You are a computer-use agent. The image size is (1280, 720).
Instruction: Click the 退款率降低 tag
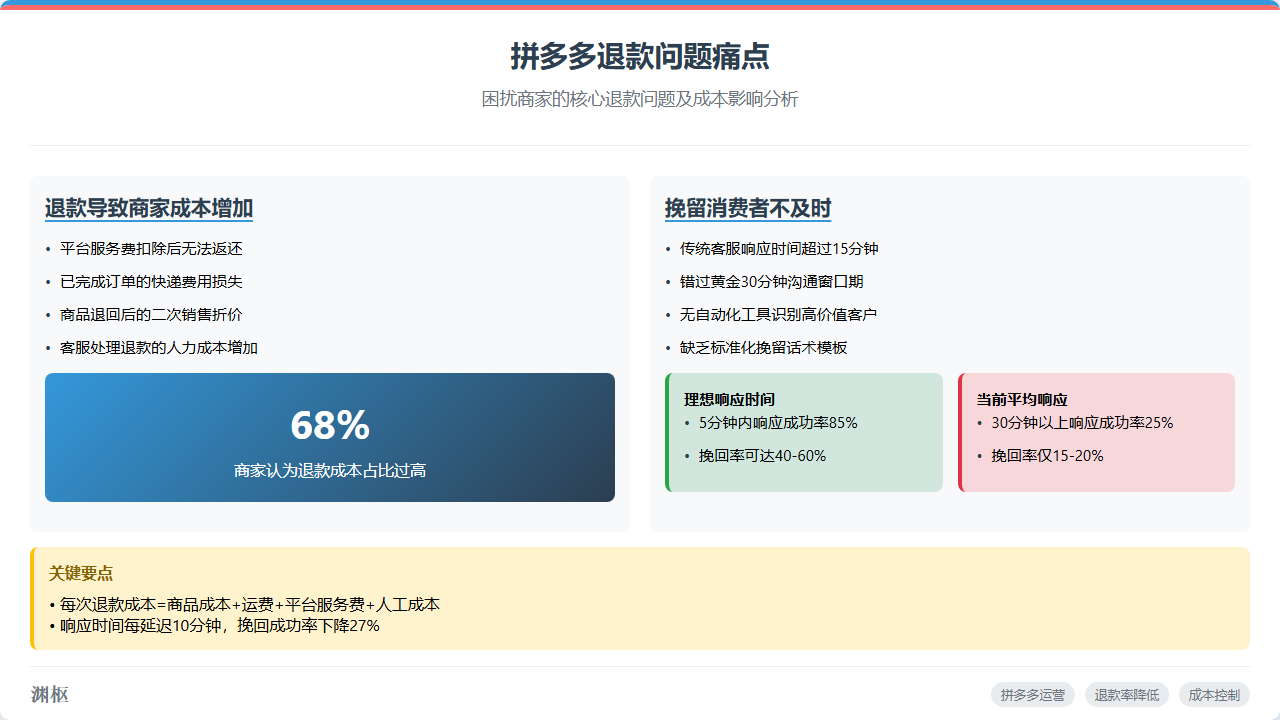1127,695
